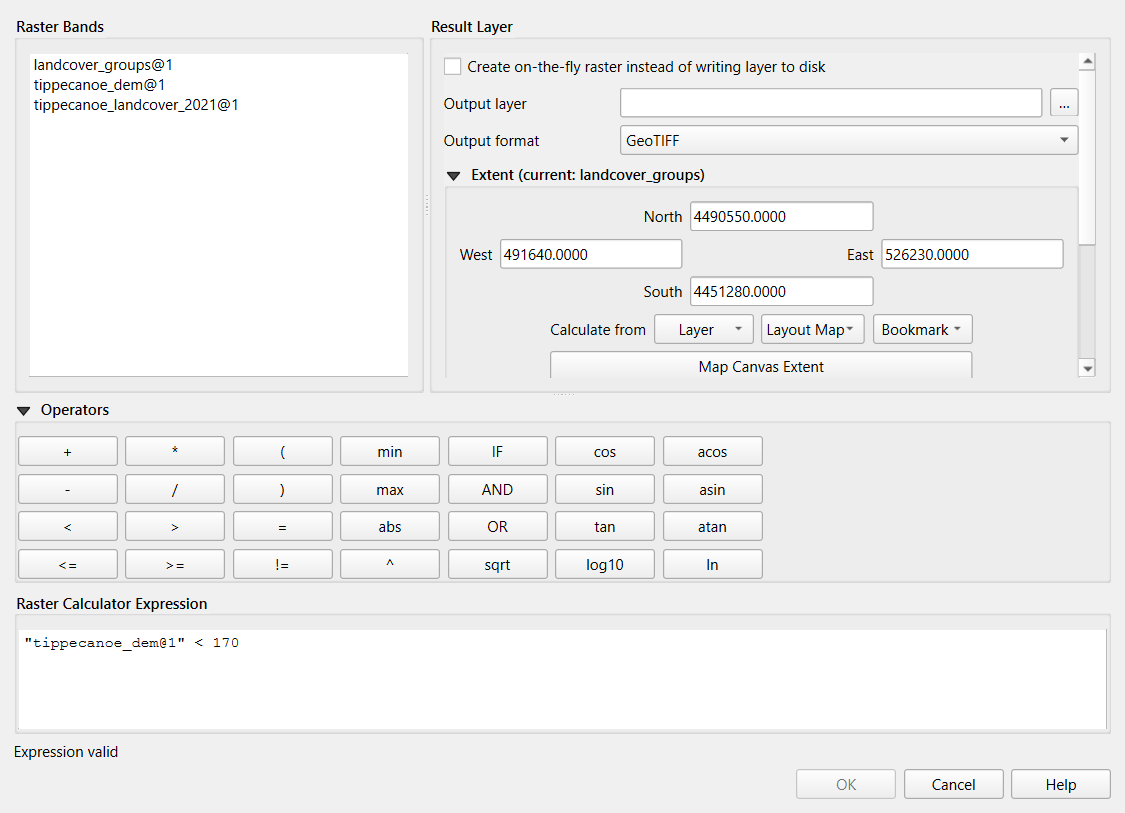Insert the asin function
Image resolution: width=1125 pixels, height=813 pixels.
pos(712,489)
